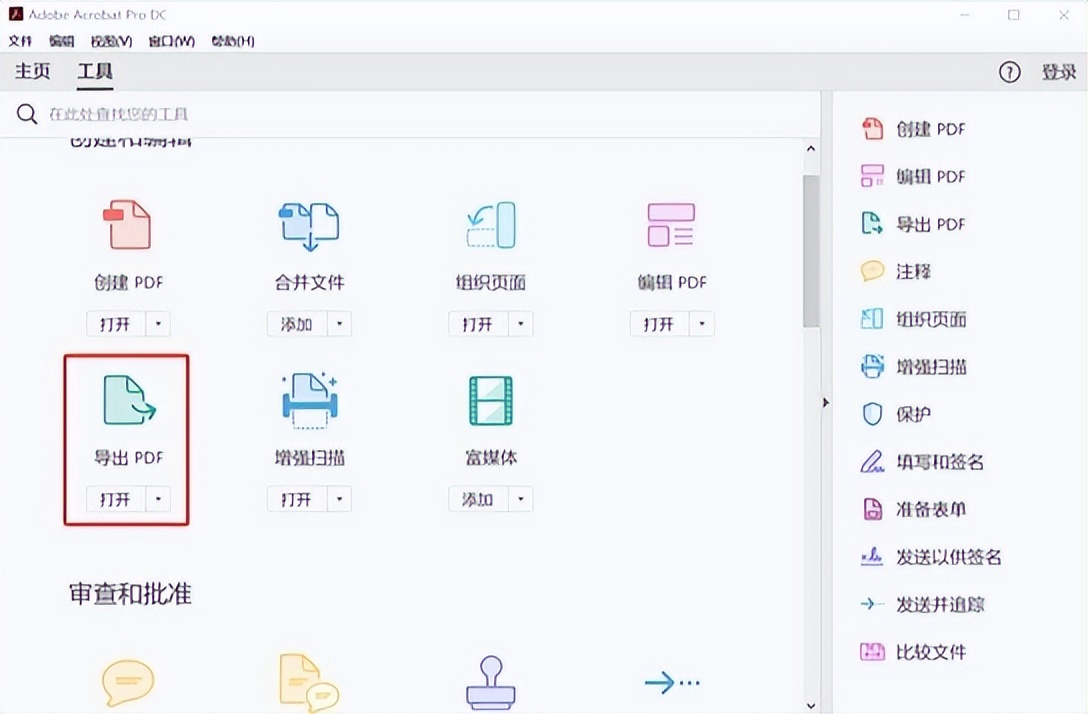Click the Export PDF (导出 PDF) icon

[127, 400]
